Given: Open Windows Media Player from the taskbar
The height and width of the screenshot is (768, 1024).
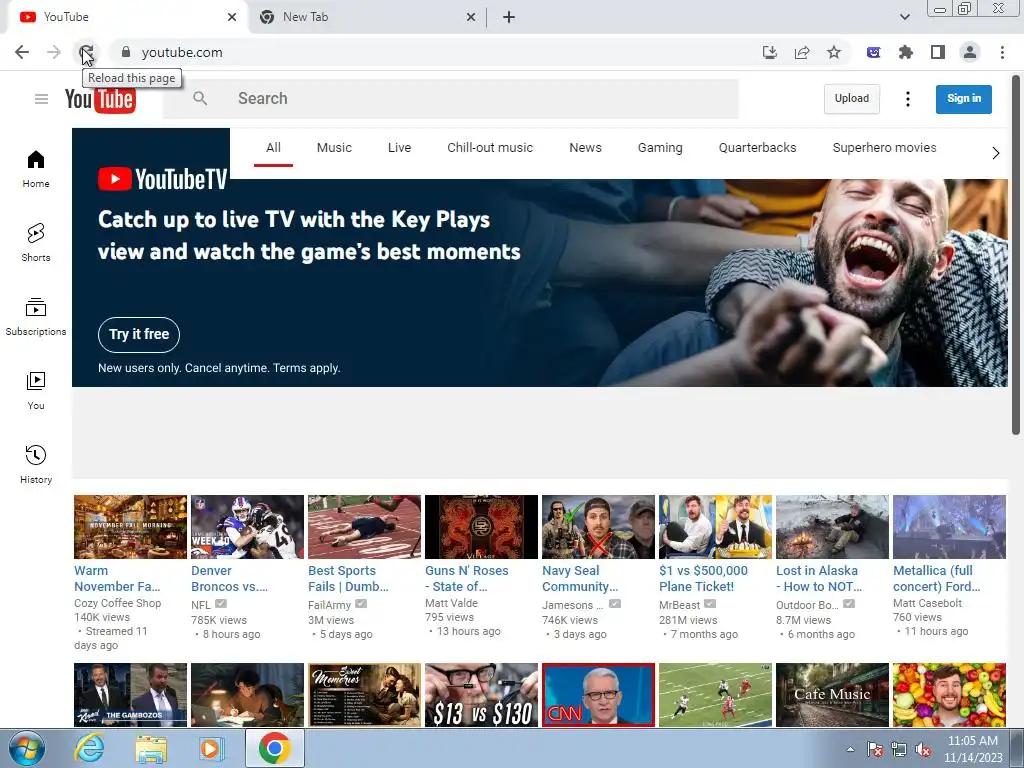Looking at the screenshot, I should tap(211, 749).
